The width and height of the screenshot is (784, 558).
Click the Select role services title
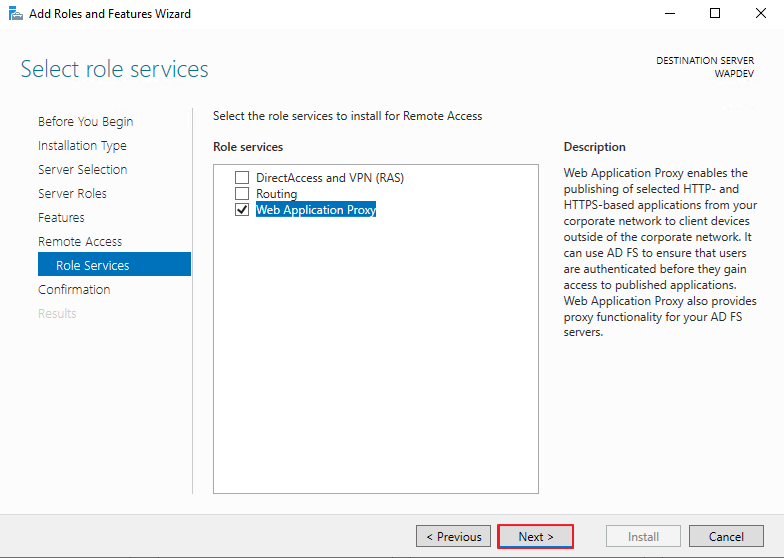pyautogui.click(x=114, y=69)
